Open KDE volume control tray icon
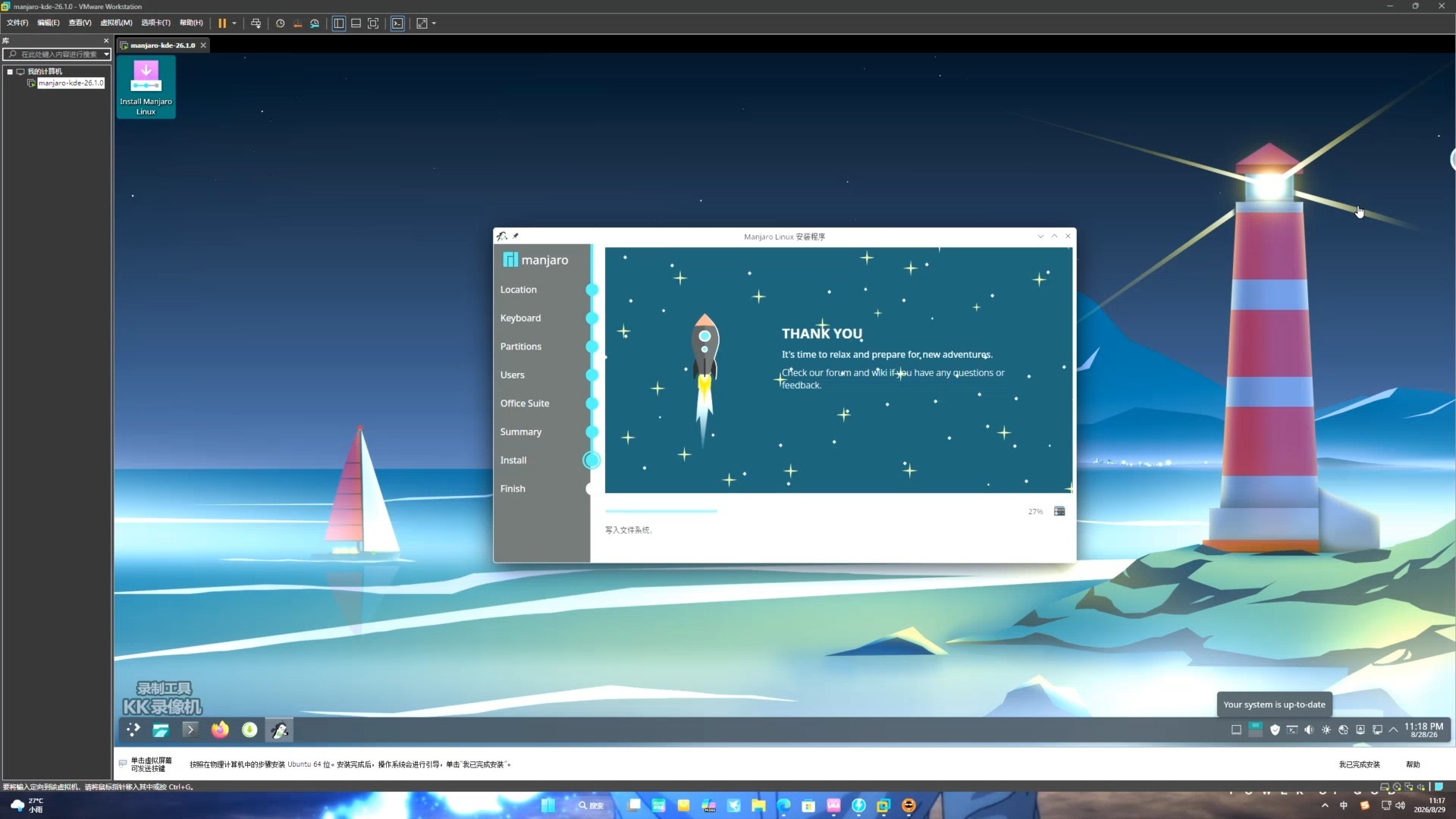The height and width of the screenshot is (819, 1456). [1309, 730]
